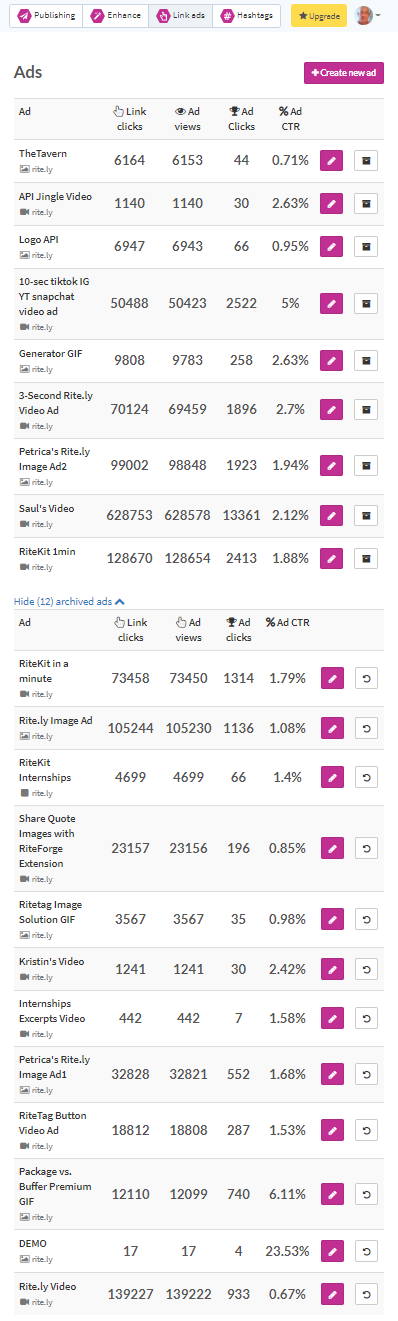Viewport: 398px width, 1321px height.
Task: Click the Create new ad button
Action: [x=344, y=73]
